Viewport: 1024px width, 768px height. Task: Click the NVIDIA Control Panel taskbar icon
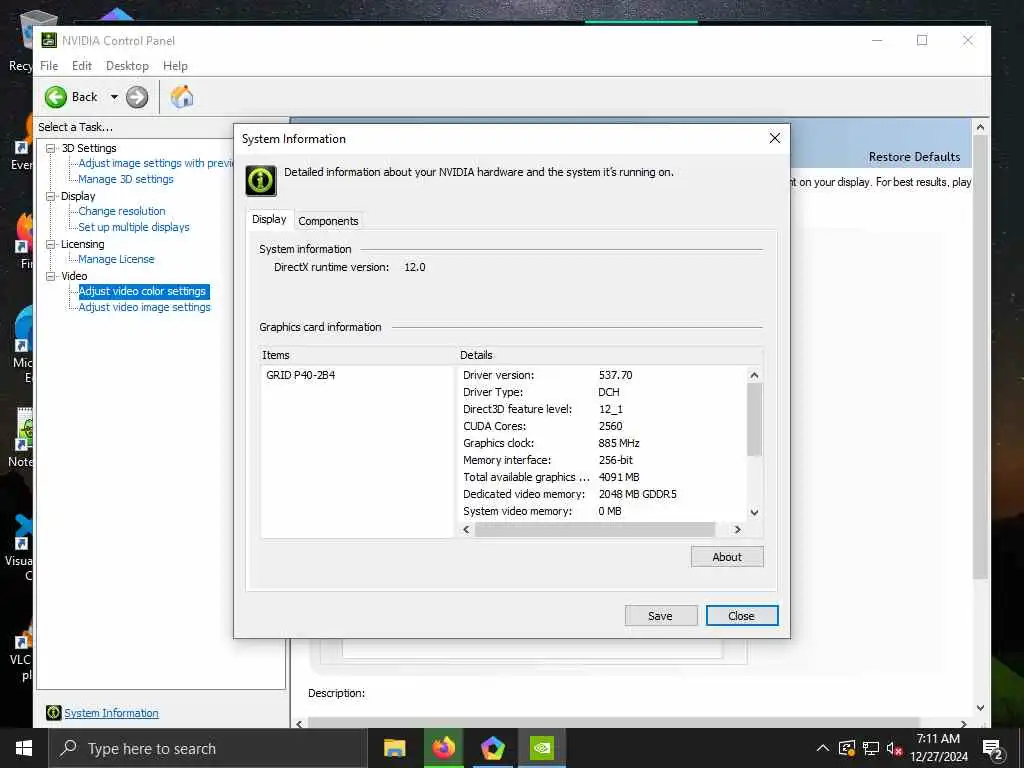tap(541, 748)
